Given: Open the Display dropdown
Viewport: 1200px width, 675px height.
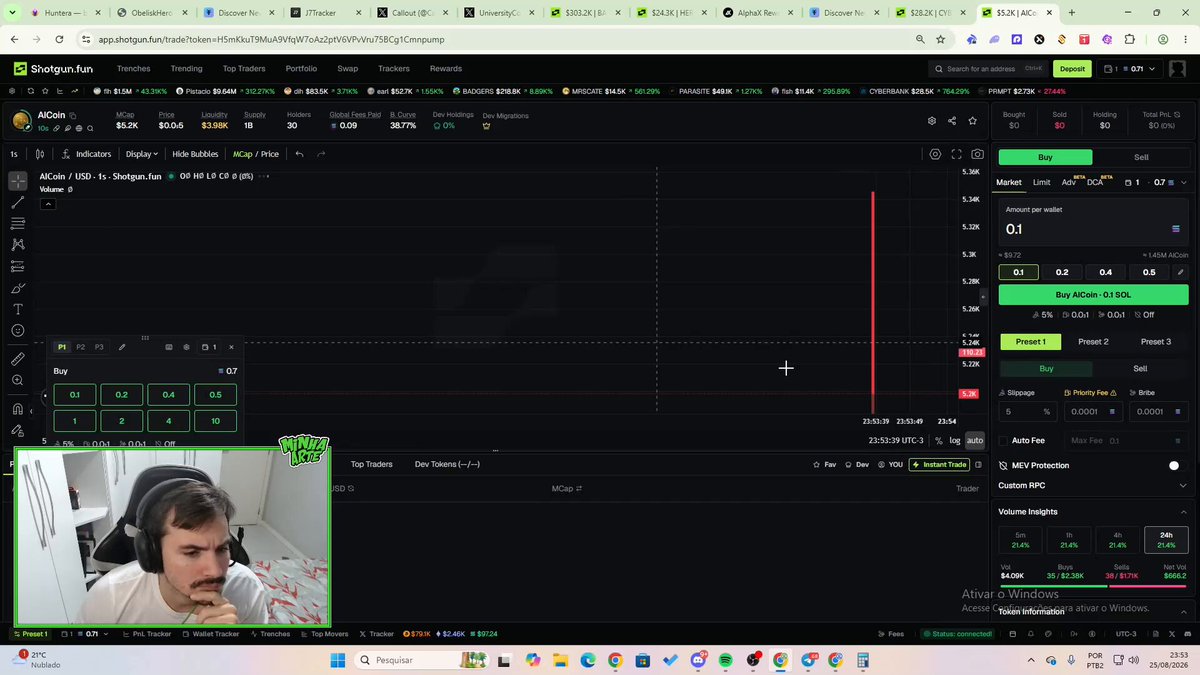Looking at the screenshot, I should [140, 154].
